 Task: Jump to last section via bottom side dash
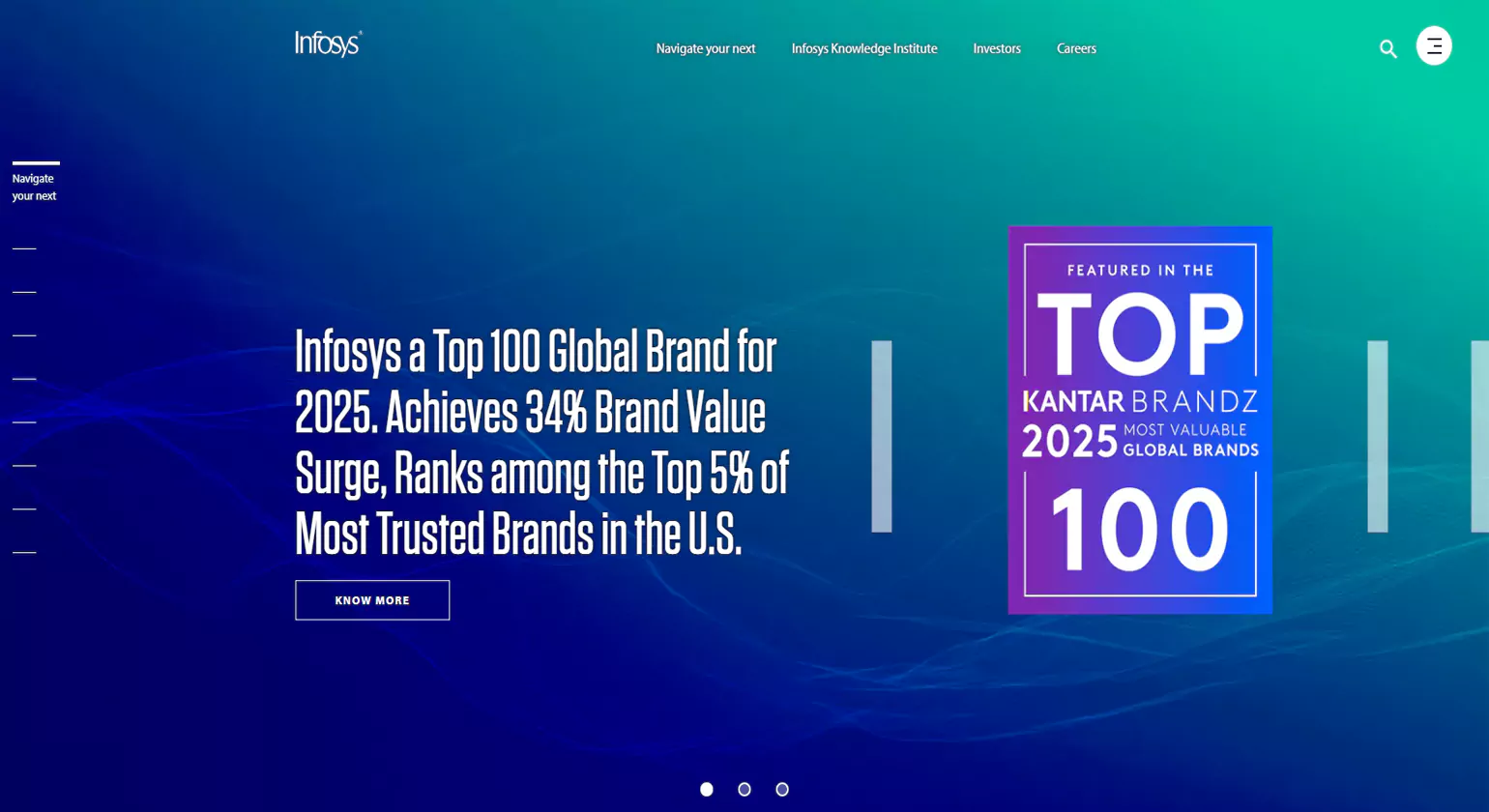[x=24, y=553]
